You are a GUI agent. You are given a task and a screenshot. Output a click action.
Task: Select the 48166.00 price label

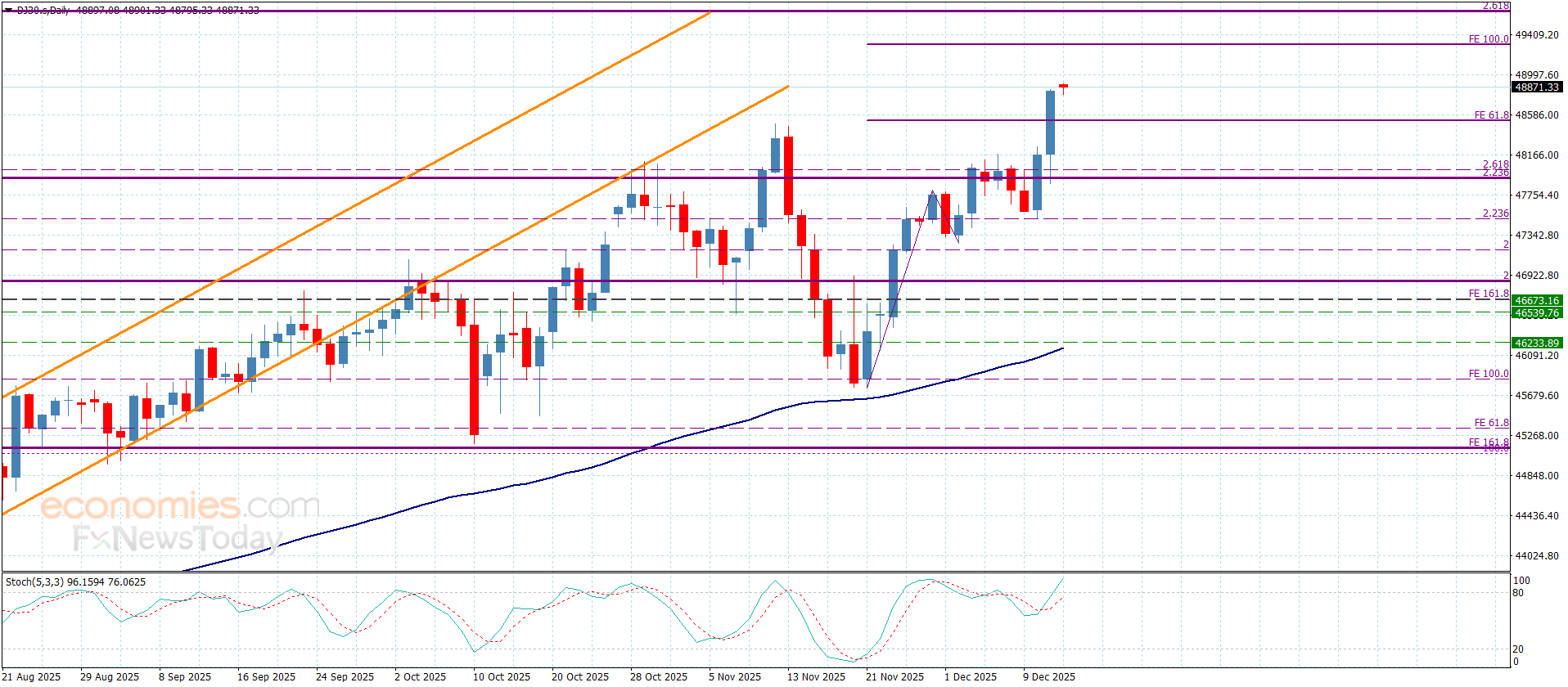point(1537,155)
